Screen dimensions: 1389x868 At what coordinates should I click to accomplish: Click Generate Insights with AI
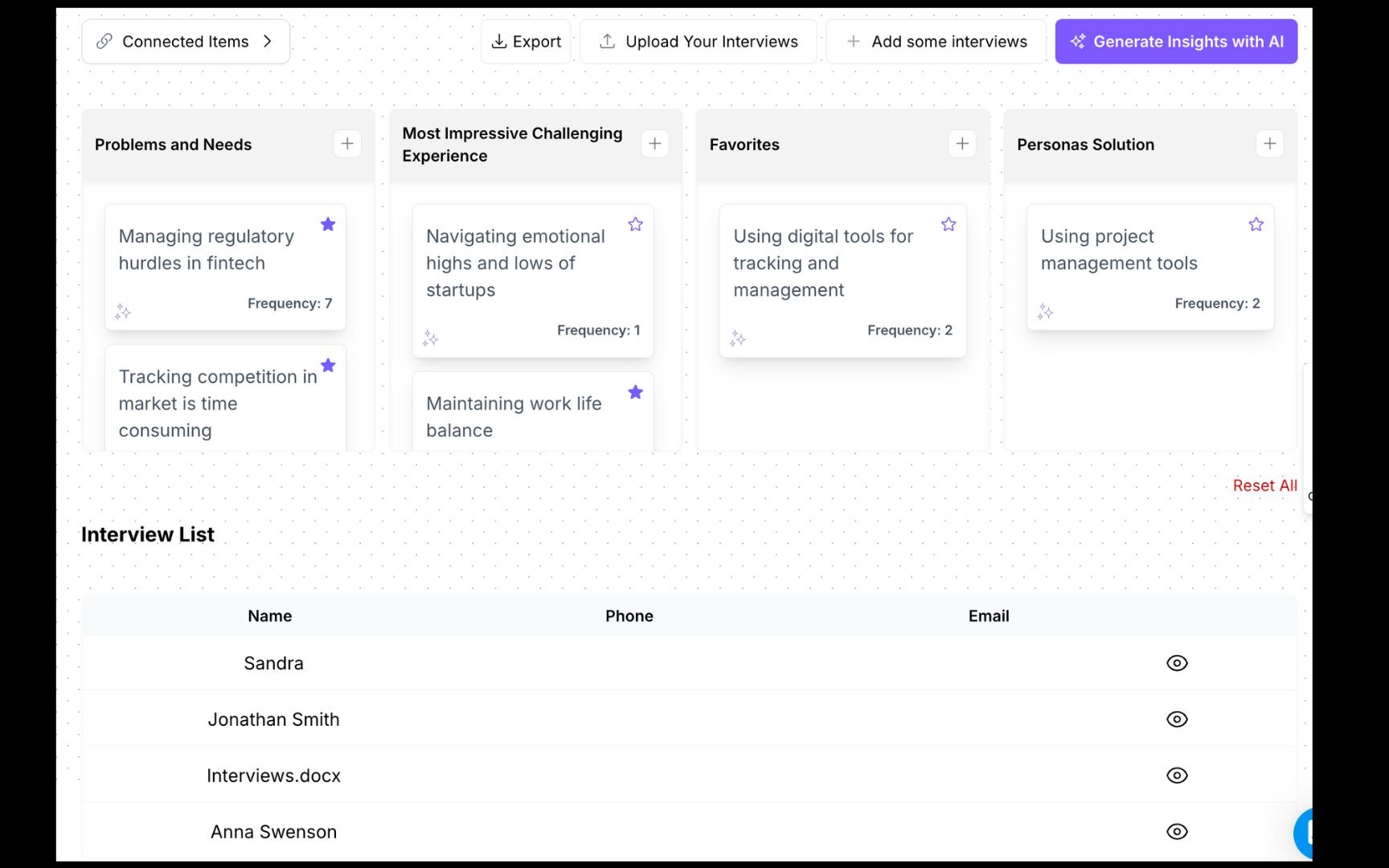coord(1175,41)
